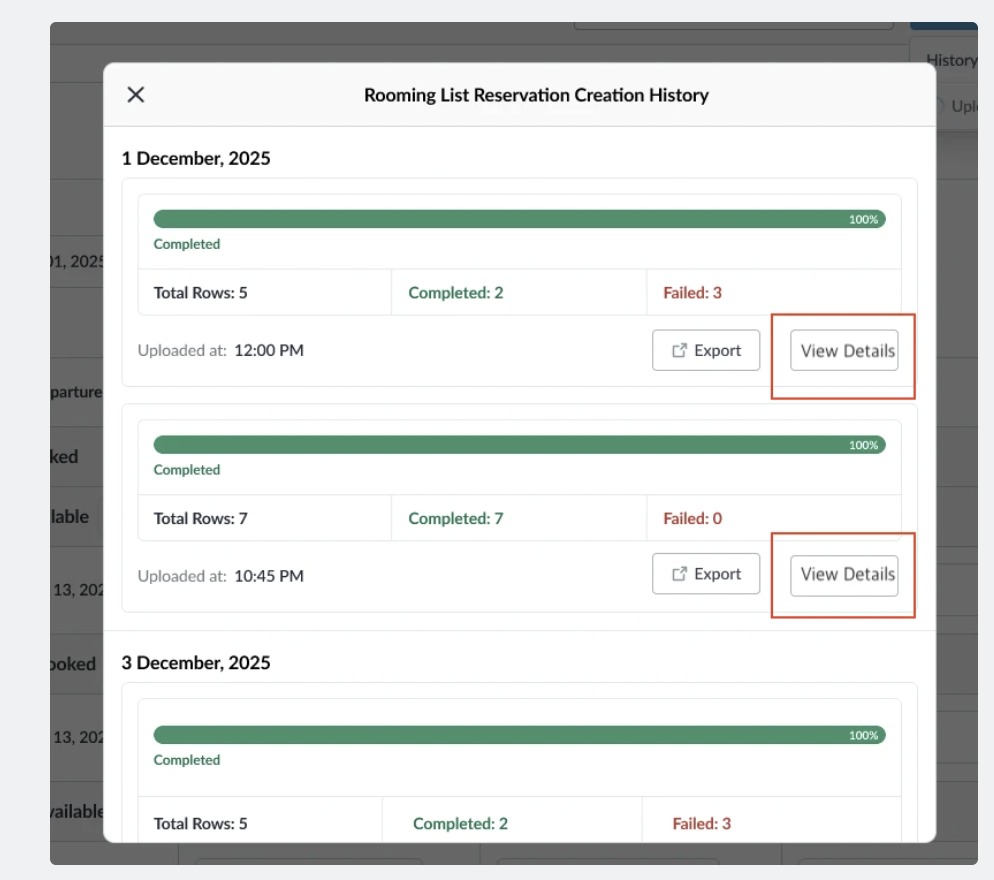Click export icon for 12:00 PM upload
The image size is (994, 880).
point(679,350)
